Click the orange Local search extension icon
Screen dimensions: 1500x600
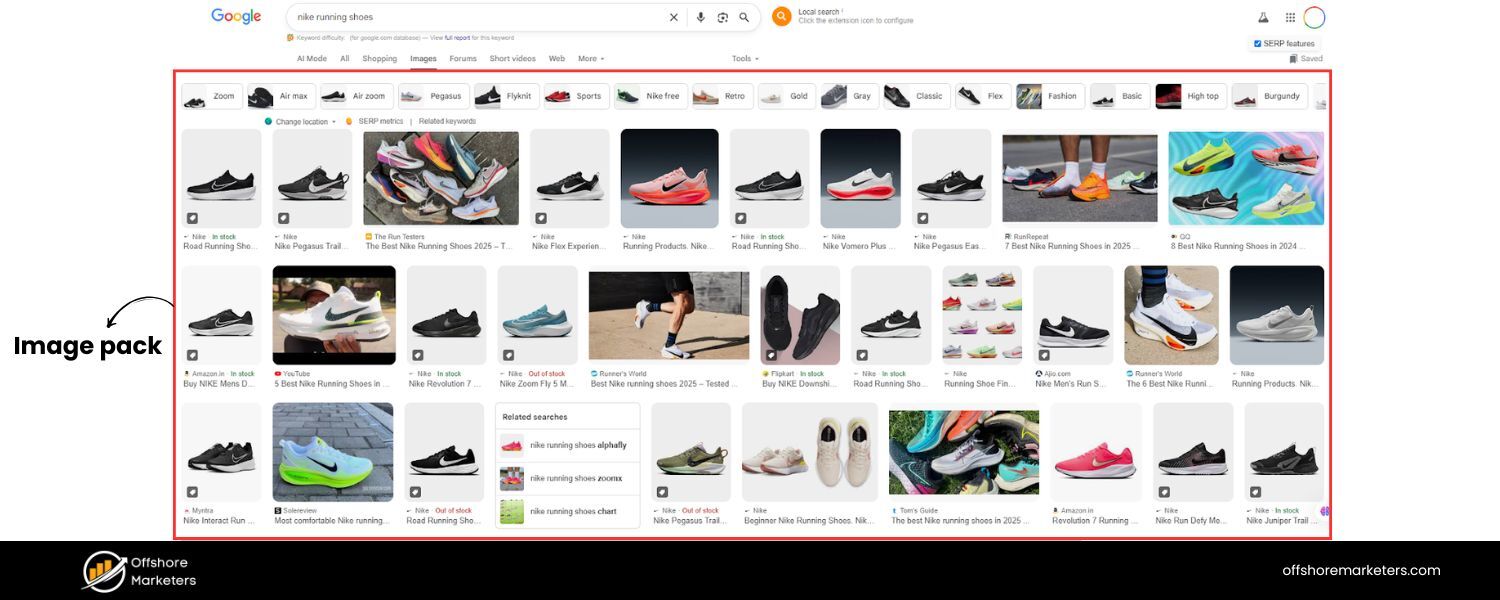[x=781, y=16]
